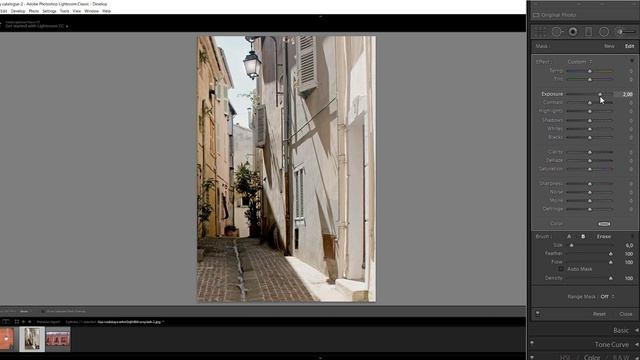
Task: Select the red building thumbnail in filmstrip
Action: click(x=58, y=339)
